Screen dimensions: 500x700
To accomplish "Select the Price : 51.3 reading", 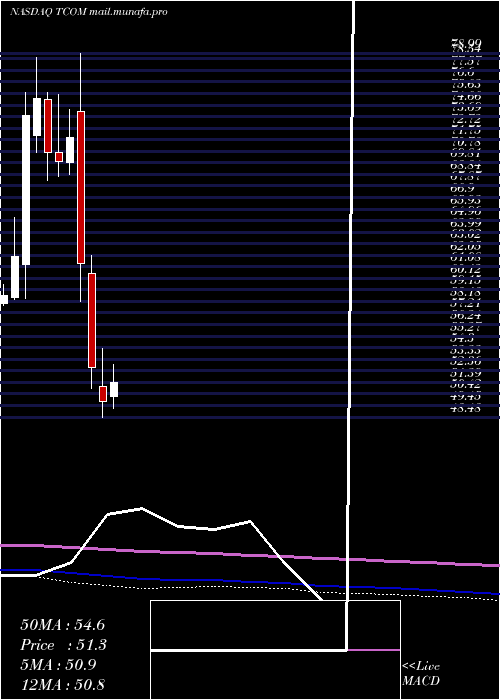I will pos(62,645).
